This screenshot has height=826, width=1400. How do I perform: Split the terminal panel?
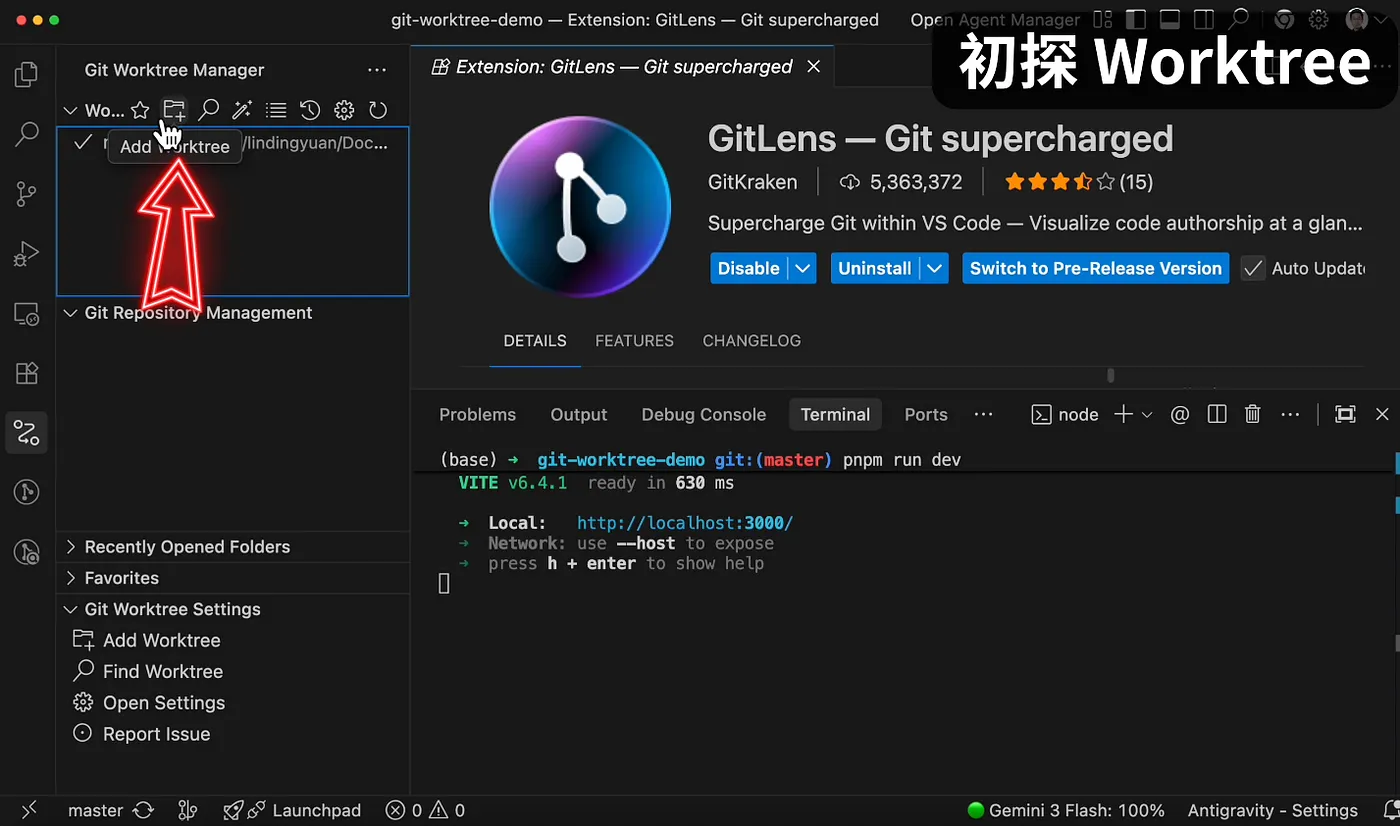point(1217,414)
